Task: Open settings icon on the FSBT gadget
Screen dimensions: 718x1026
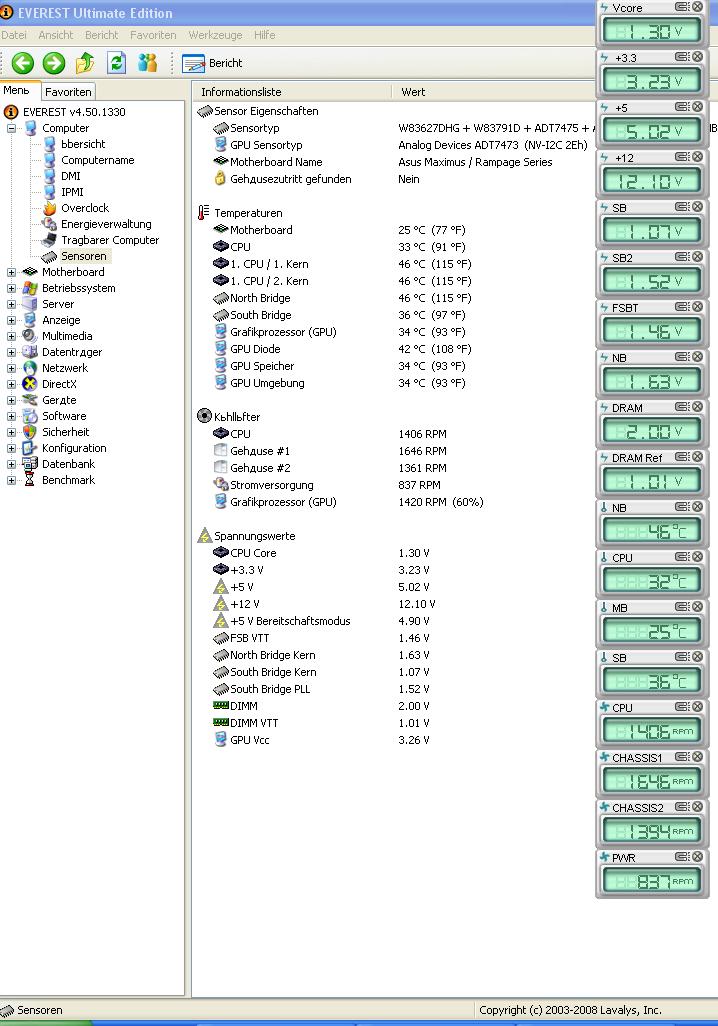Action: (682, 306)
